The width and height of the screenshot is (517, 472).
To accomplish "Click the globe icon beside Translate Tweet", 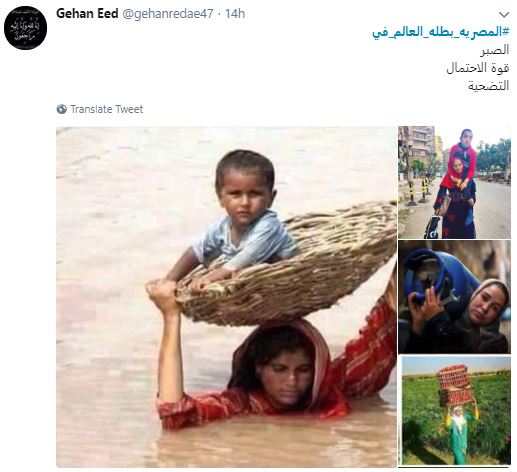I will pos(62,109).
